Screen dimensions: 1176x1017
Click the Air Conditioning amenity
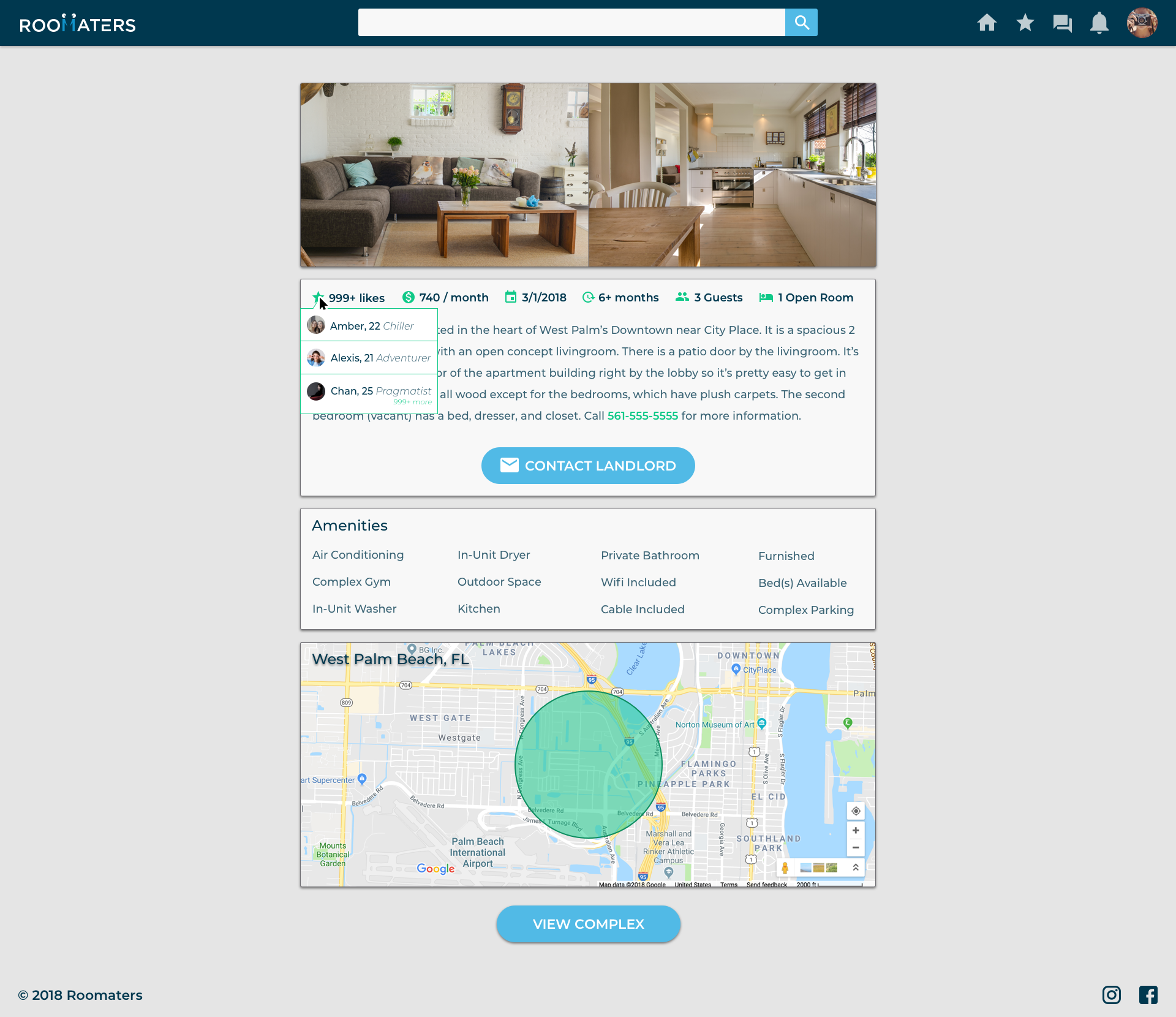click(x=358, y=555)
